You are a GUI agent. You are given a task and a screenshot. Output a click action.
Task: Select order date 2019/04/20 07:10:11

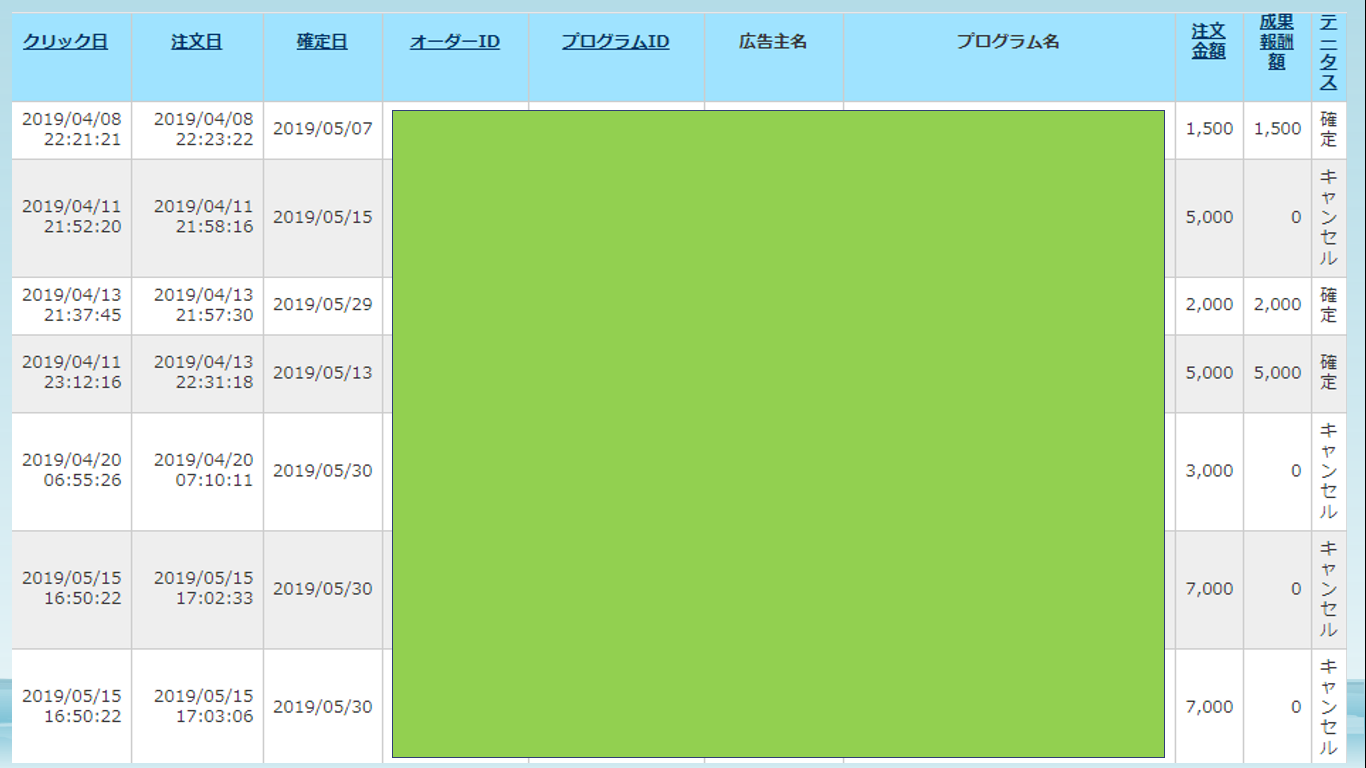(x=203, y=470)
